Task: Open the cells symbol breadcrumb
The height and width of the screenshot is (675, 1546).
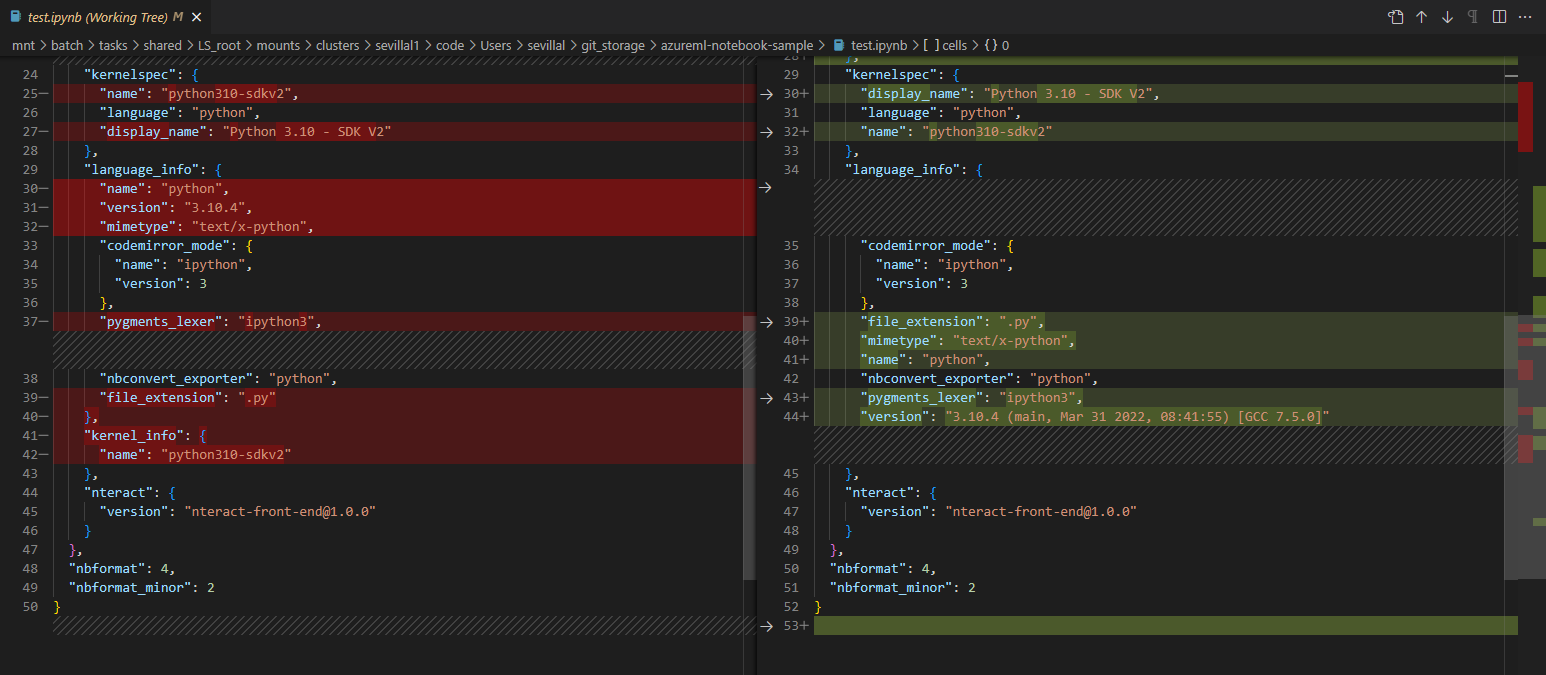Action: coord(944,45)
